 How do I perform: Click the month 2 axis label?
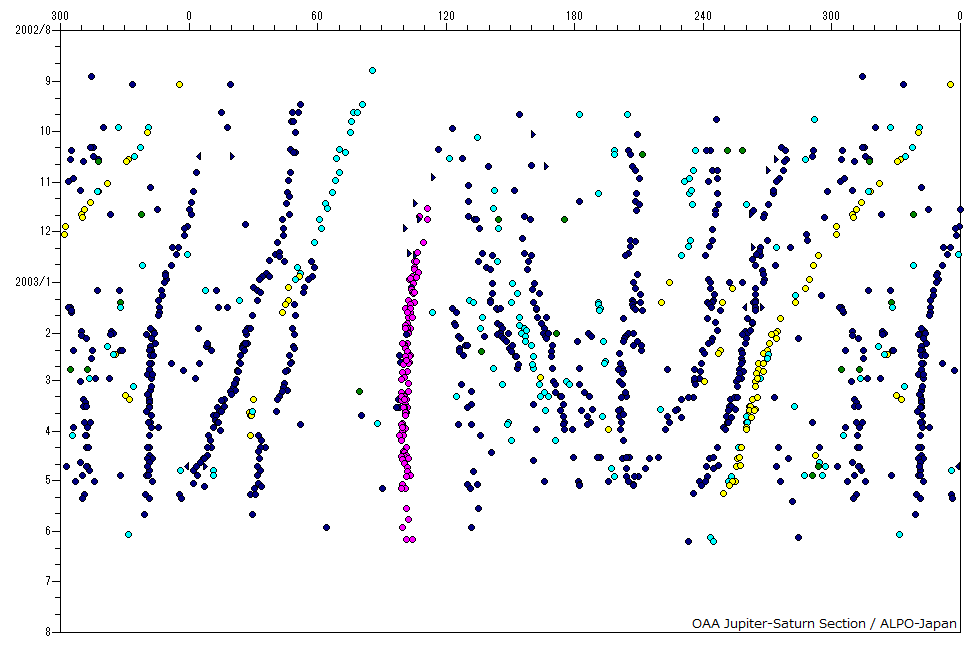[48, 333]
